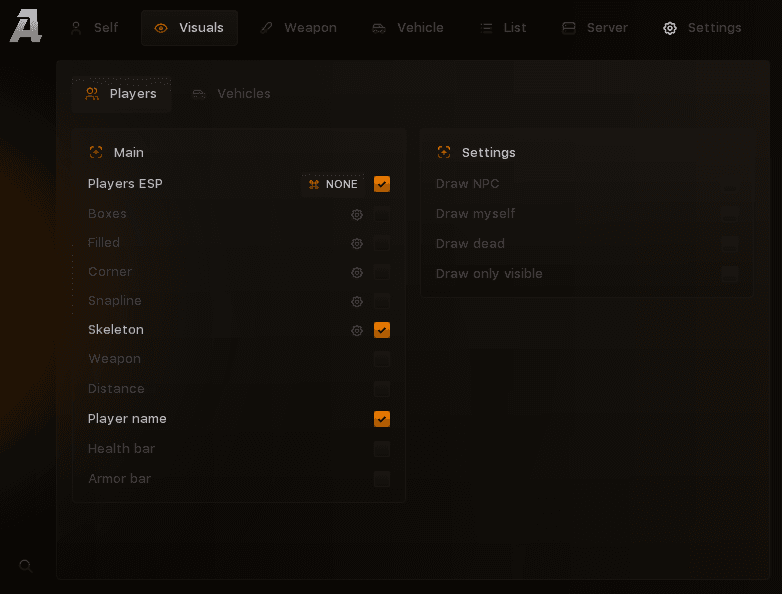The height and width of the screenshot is (594, 782).
Task: Open the Weapon tab
Action: click(x=299, y=27)
